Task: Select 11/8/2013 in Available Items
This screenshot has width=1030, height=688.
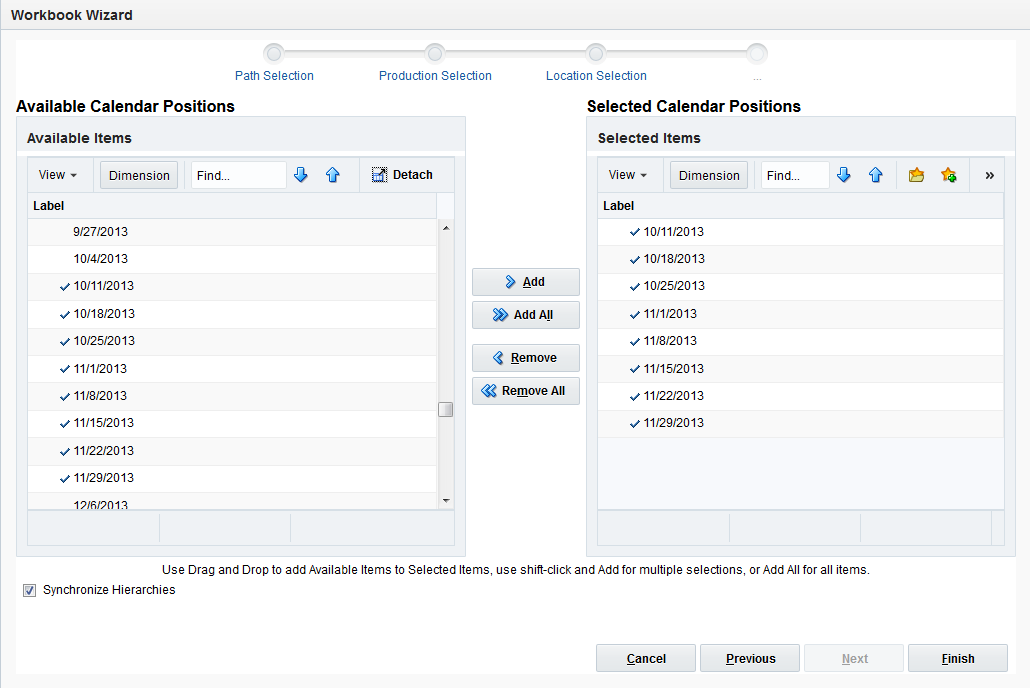Action: 233,396
